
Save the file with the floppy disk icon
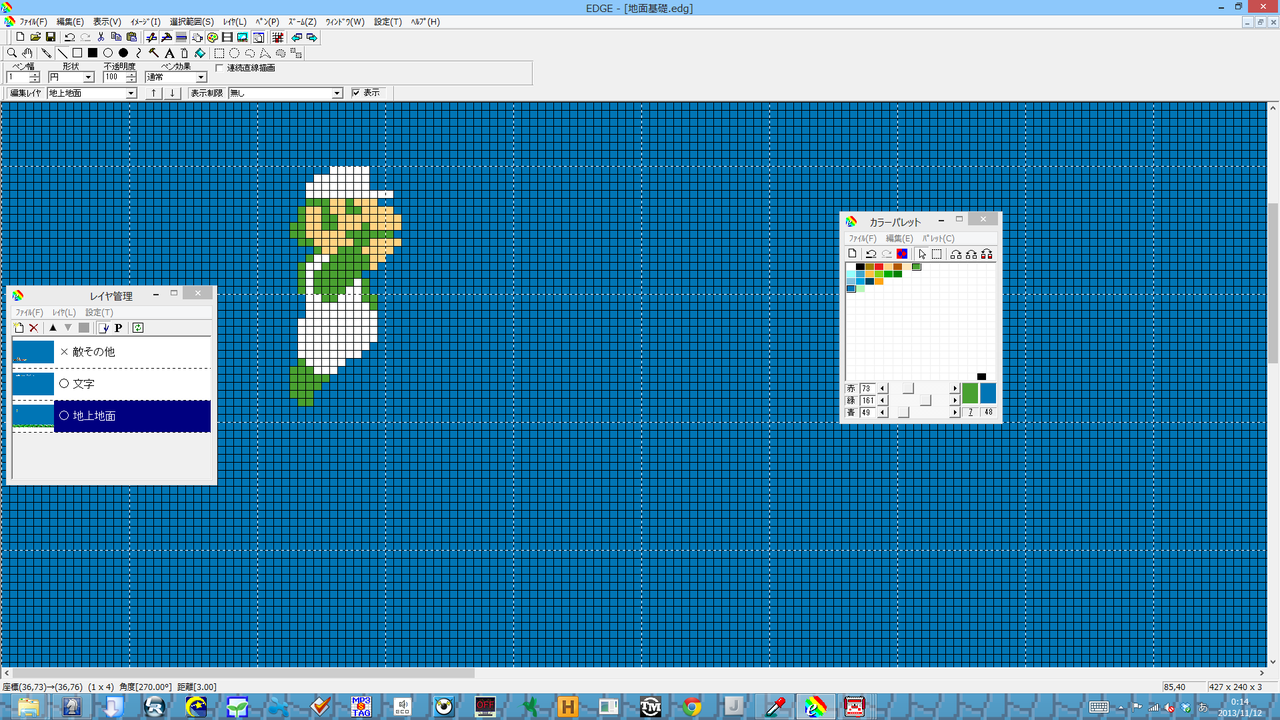tap(50, 37)
